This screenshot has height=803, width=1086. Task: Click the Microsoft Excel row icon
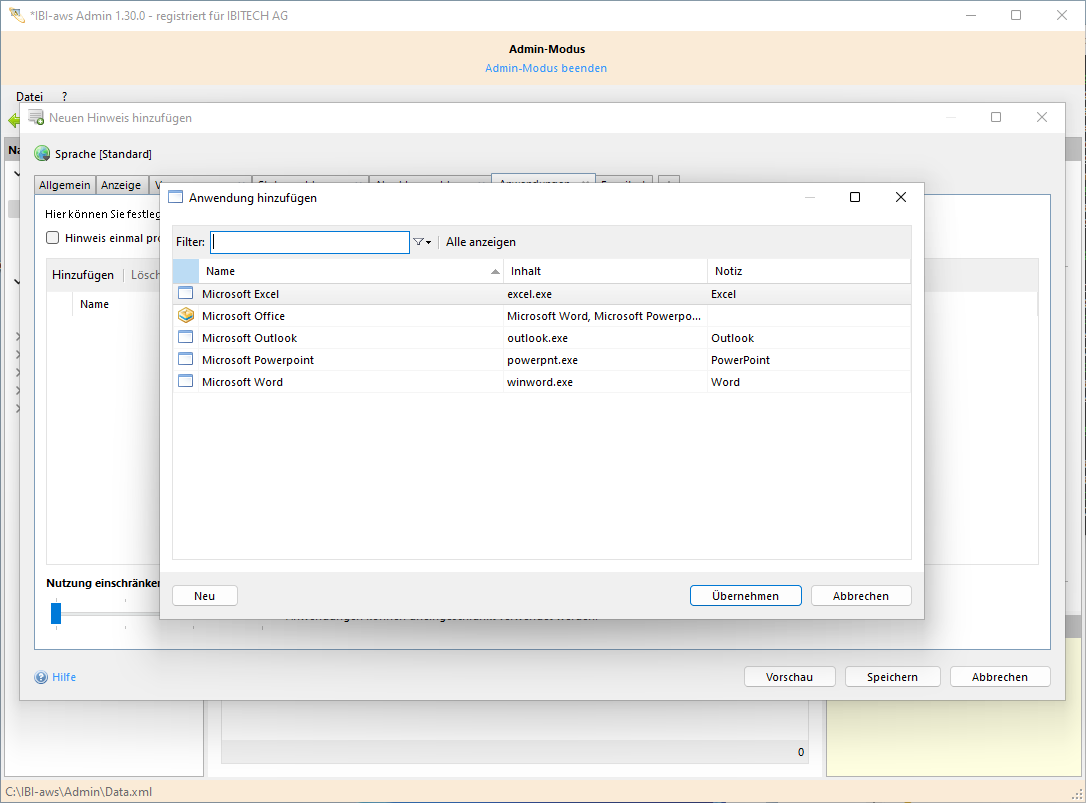click(185, 294)
